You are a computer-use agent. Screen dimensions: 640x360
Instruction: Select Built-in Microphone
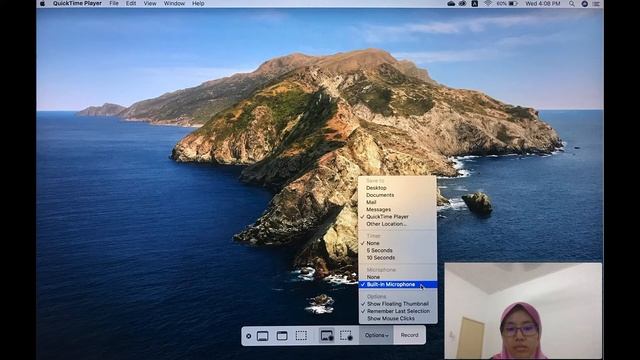398,284
